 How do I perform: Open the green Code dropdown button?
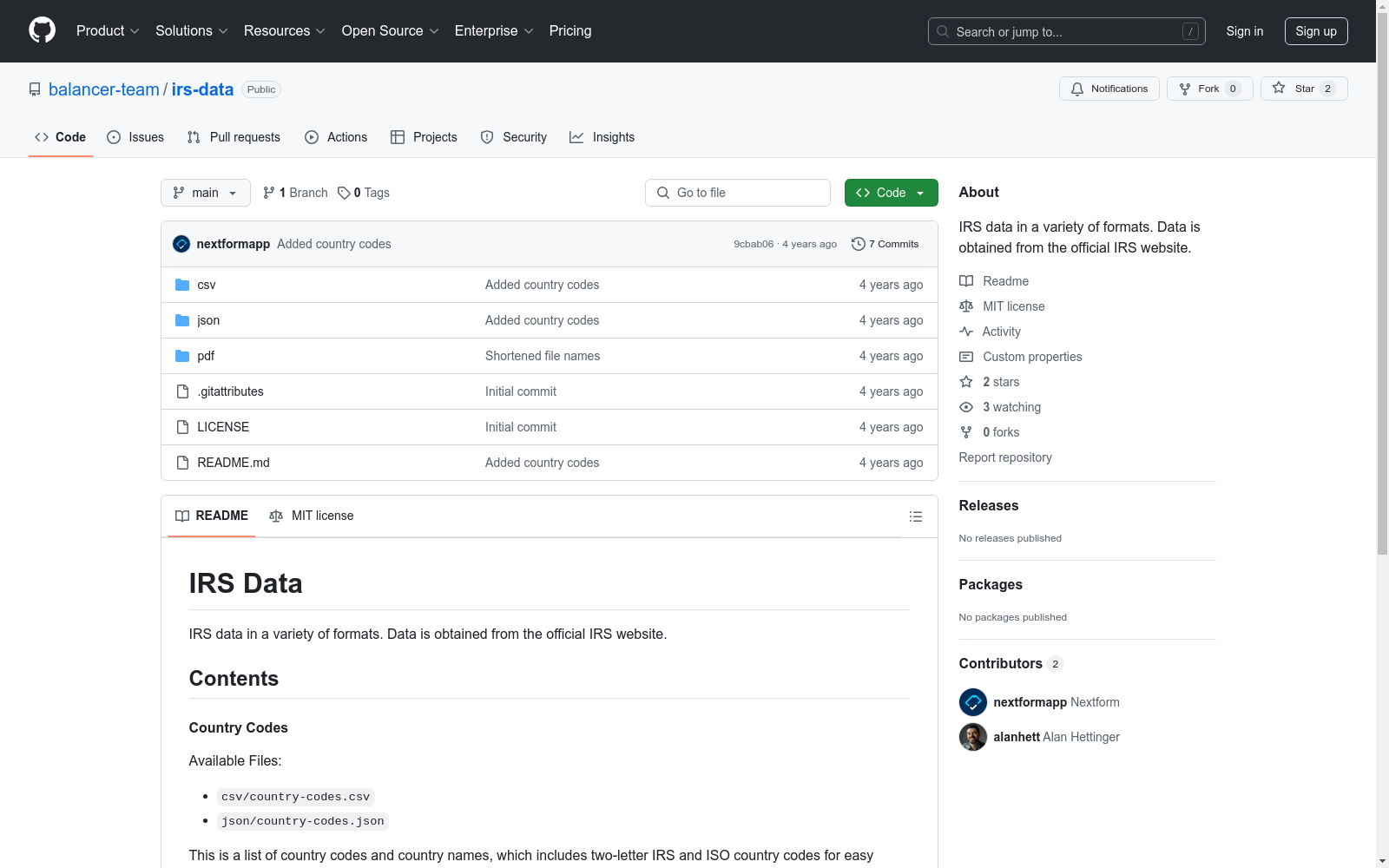click(892, 193)
